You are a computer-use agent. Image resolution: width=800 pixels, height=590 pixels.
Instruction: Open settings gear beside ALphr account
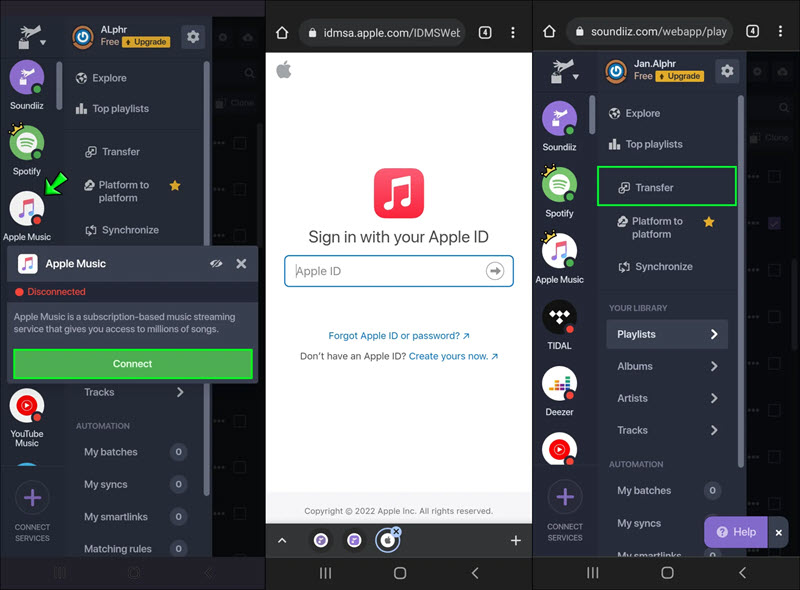tap(193, 37)
